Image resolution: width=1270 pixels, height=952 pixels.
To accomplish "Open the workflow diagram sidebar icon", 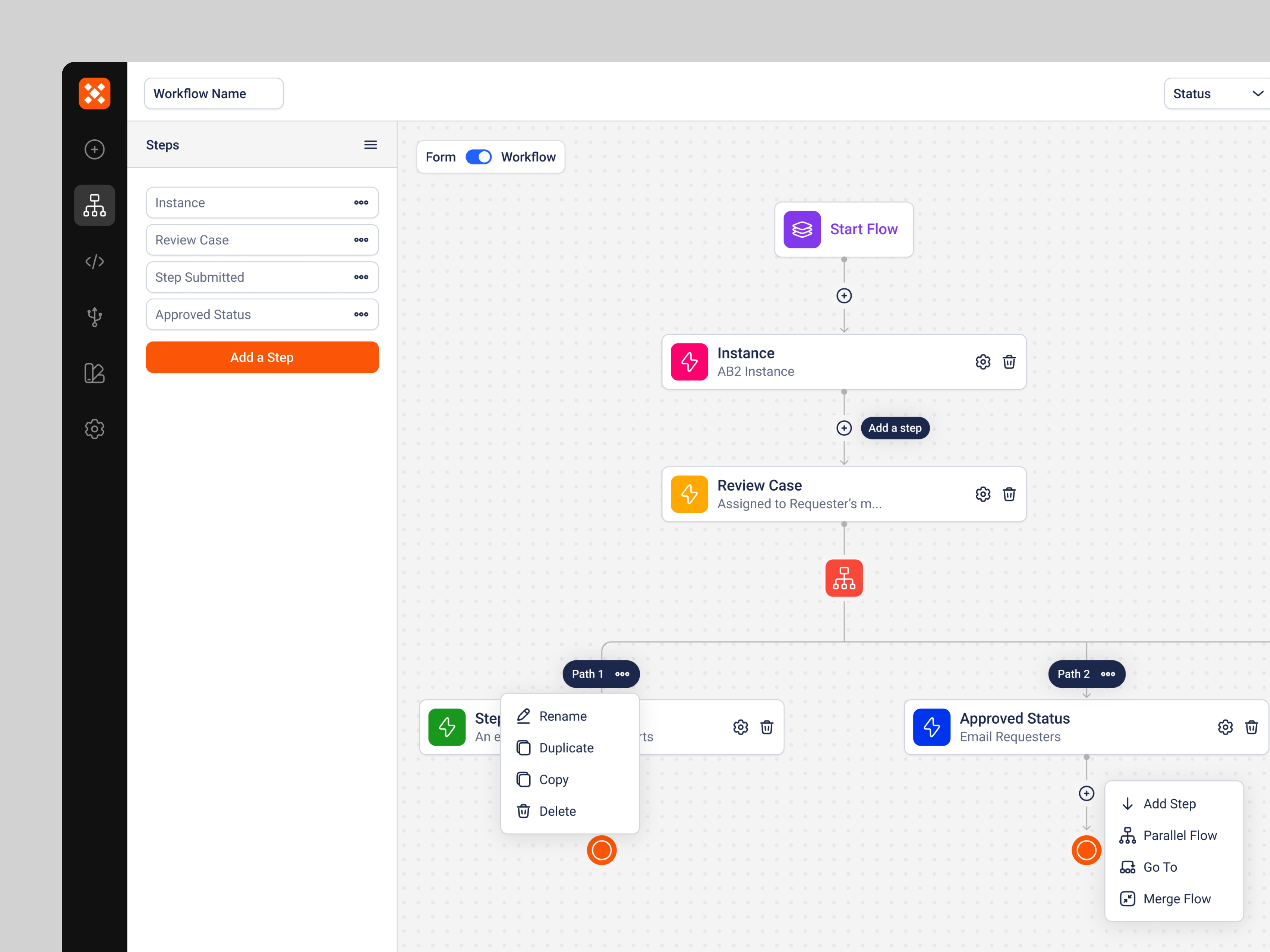I will coord(94,205).
